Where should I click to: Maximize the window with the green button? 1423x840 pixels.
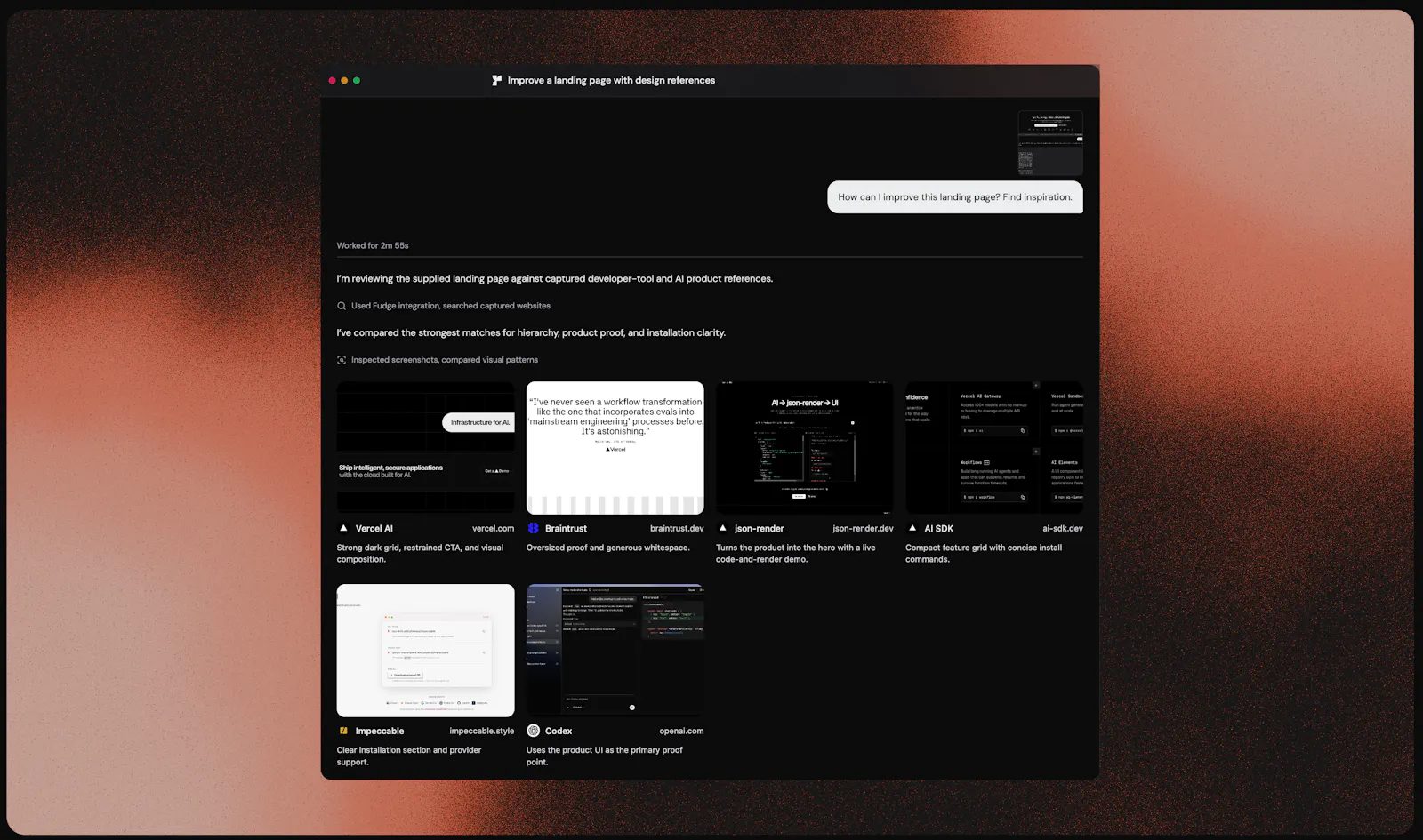[357, 80]
